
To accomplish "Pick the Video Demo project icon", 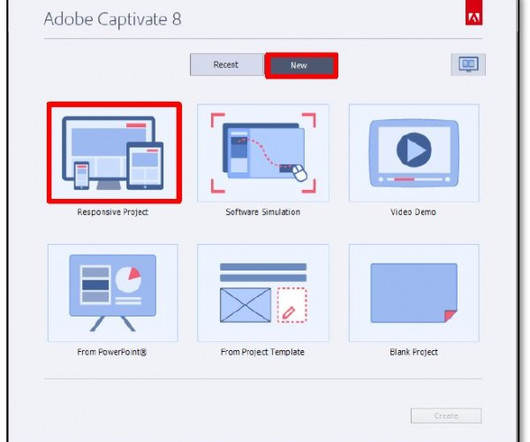I will (414, 153).
